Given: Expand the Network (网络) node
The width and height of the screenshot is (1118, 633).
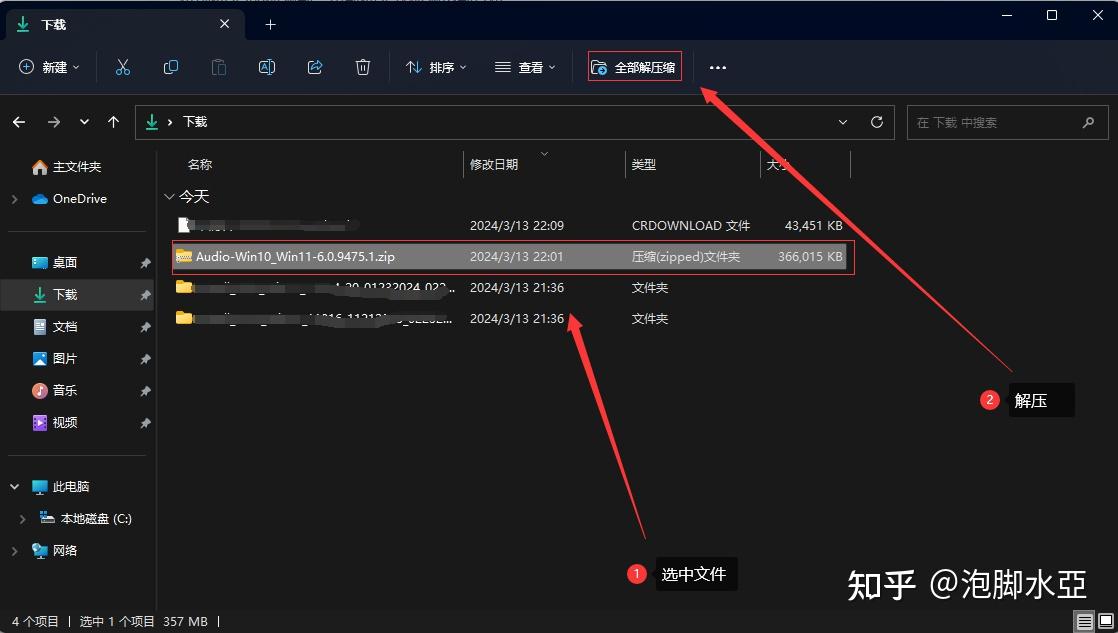Looking at the screenshot, I should (15, 551).
